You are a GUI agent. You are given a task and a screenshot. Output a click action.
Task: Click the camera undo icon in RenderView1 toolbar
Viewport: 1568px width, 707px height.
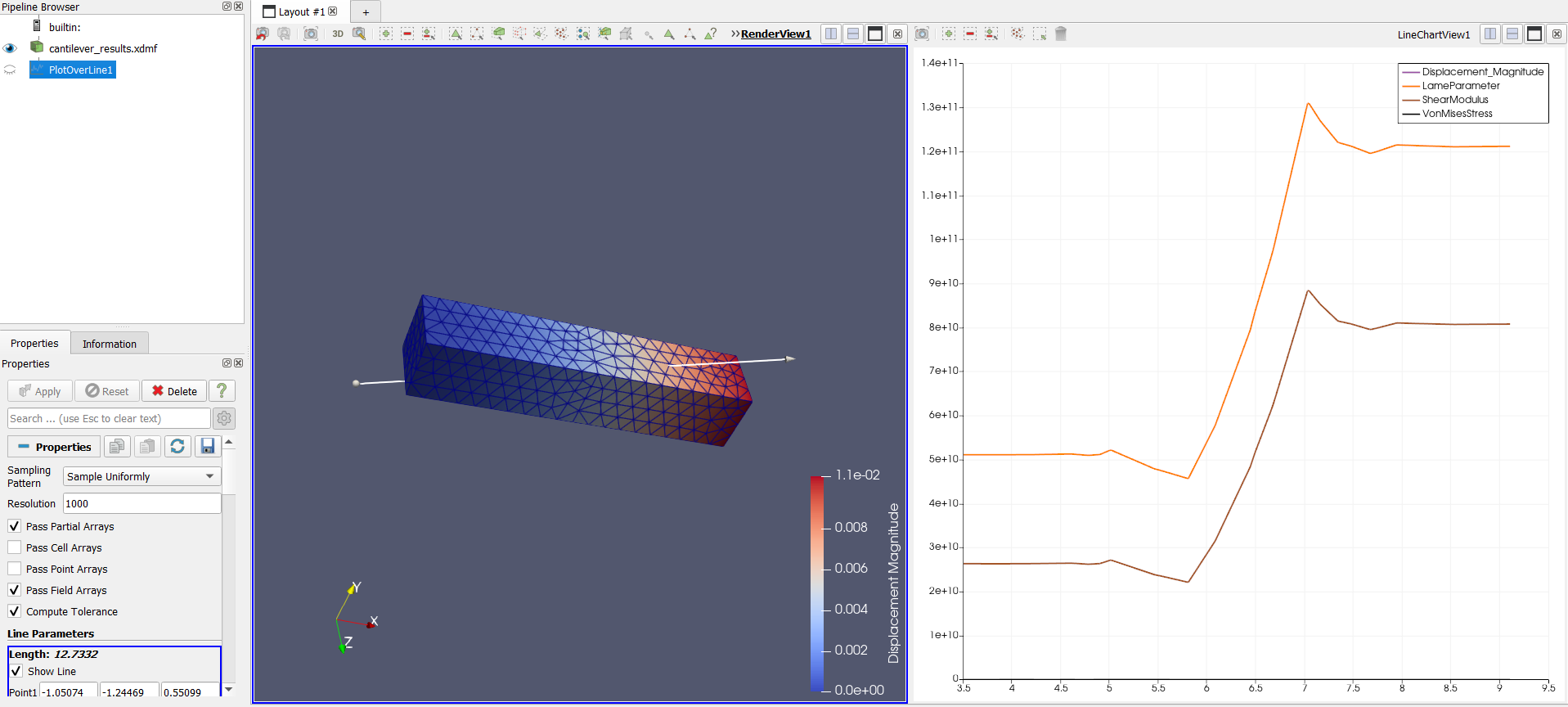click(263, 34)
